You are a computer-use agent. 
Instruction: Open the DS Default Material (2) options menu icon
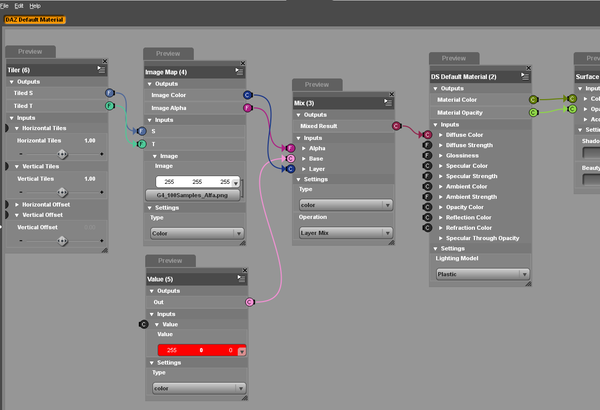525,76
